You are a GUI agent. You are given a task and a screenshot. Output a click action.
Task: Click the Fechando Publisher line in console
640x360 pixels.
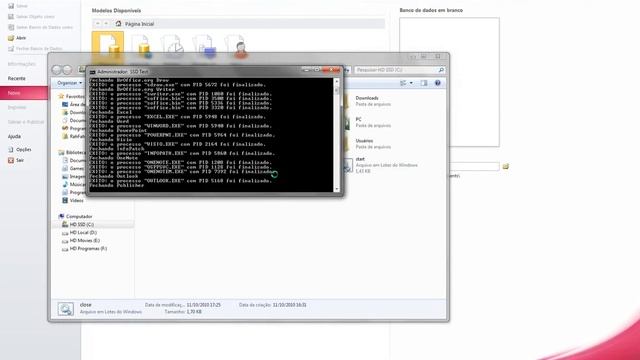pos(117,185)
